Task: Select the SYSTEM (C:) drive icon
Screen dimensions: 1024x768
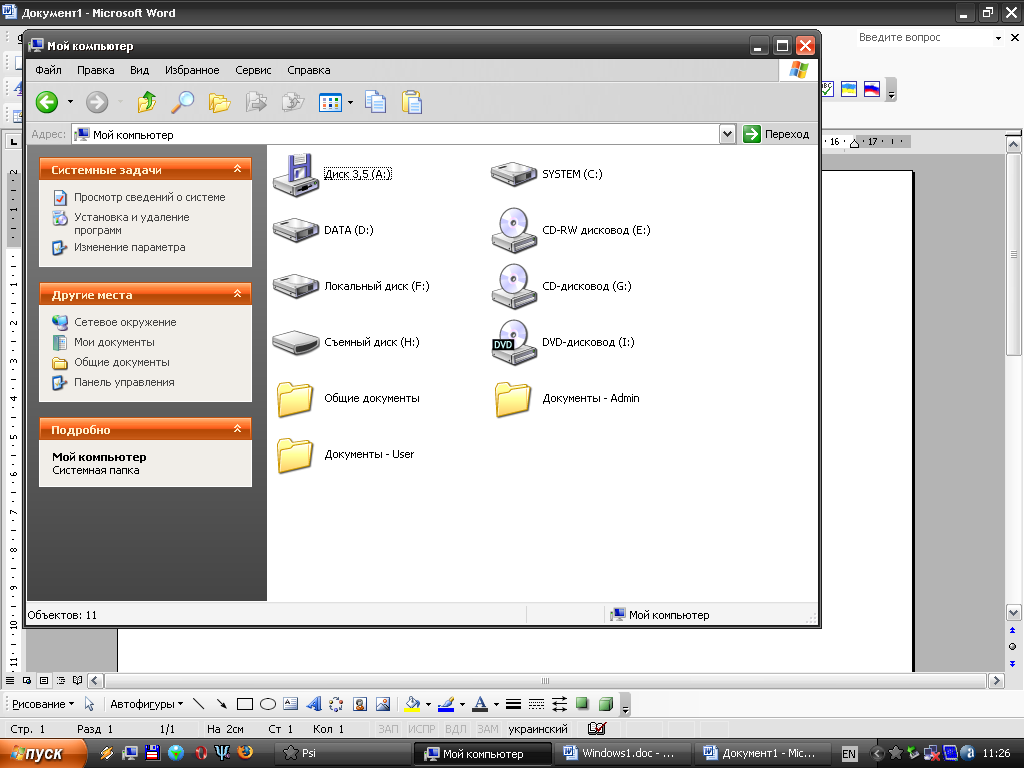Action: pyautogui.click(x=514, y=174)
